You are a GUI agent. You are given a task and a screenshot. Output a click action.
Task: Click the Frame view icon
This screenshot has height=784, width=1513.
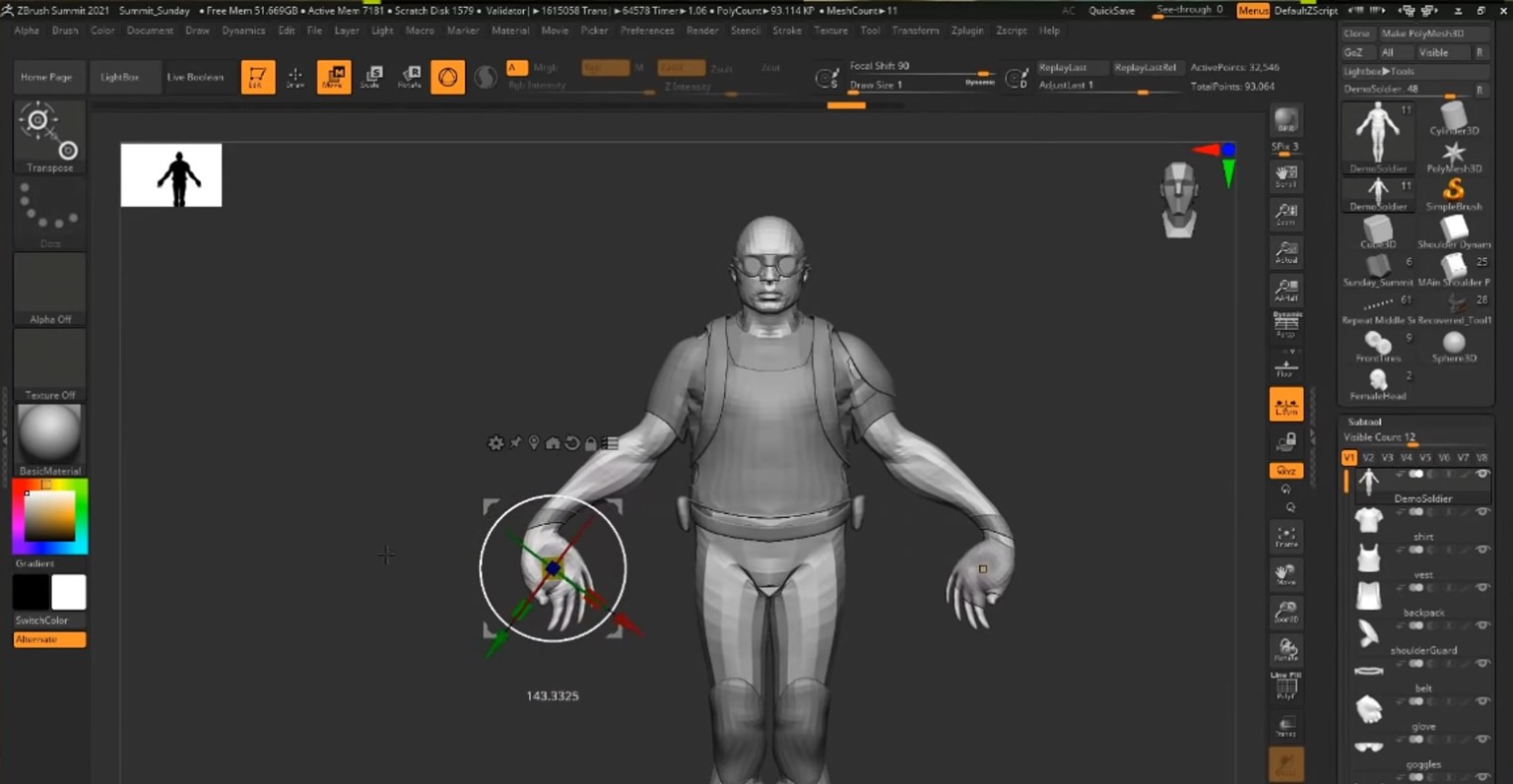[x=1285, y=537]
